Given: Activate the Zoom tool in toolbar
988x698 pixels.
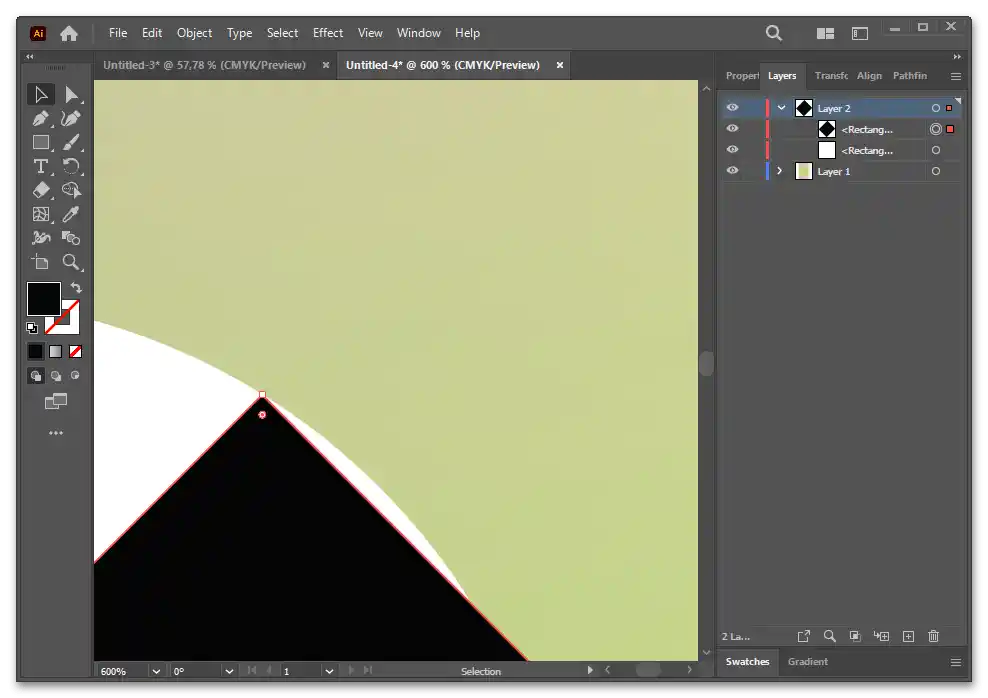Looking at the screenshot, I should tap(71, 262).
